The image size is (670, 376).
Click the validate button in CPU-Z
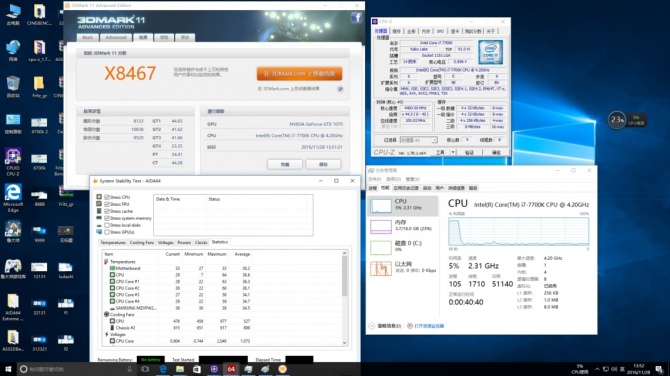click(x=469, y=153)
